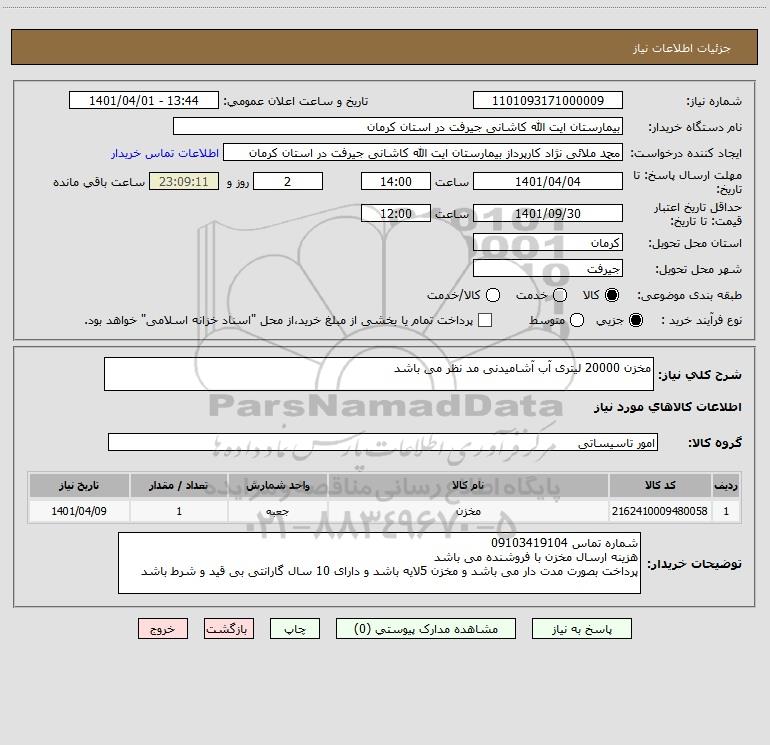770x745 pixels.
Task: Click the چاپ print button
Action: point(295,629)
